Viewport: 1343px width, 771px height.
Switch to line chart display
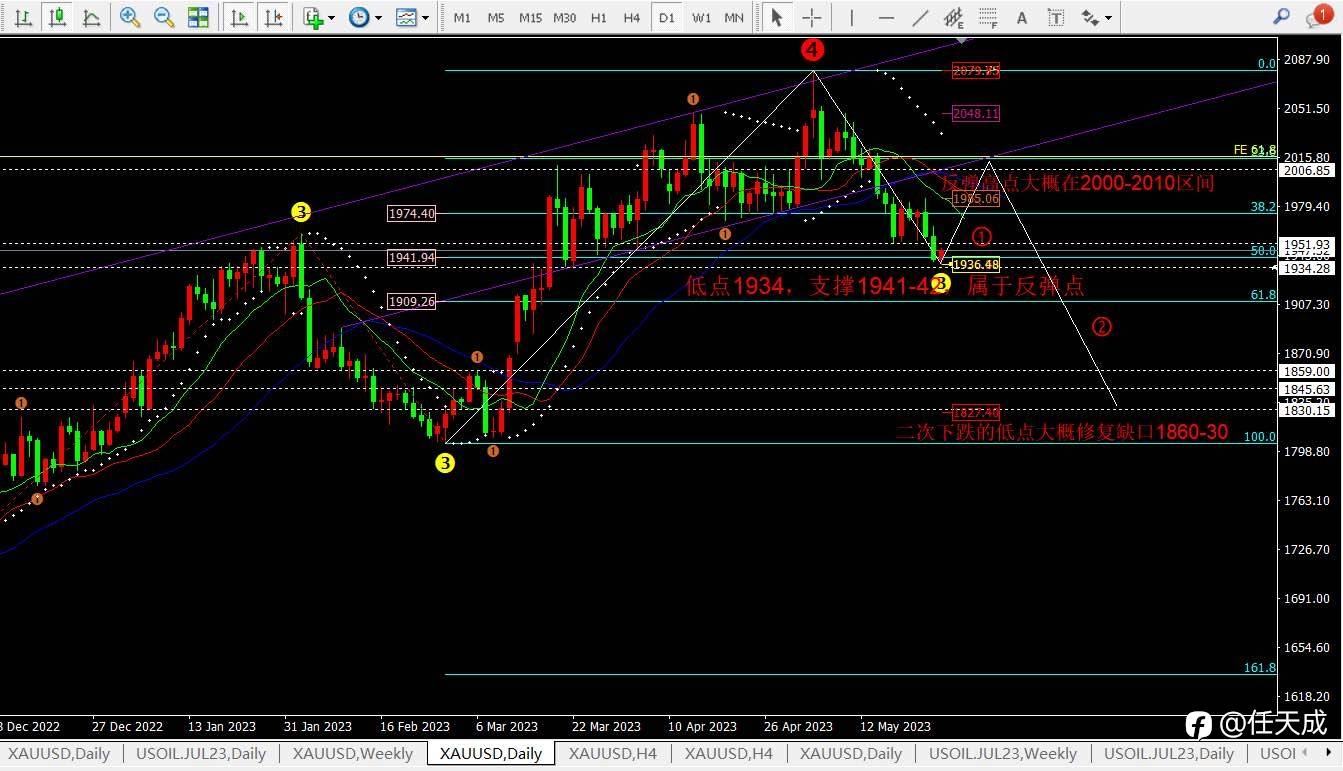91,17
